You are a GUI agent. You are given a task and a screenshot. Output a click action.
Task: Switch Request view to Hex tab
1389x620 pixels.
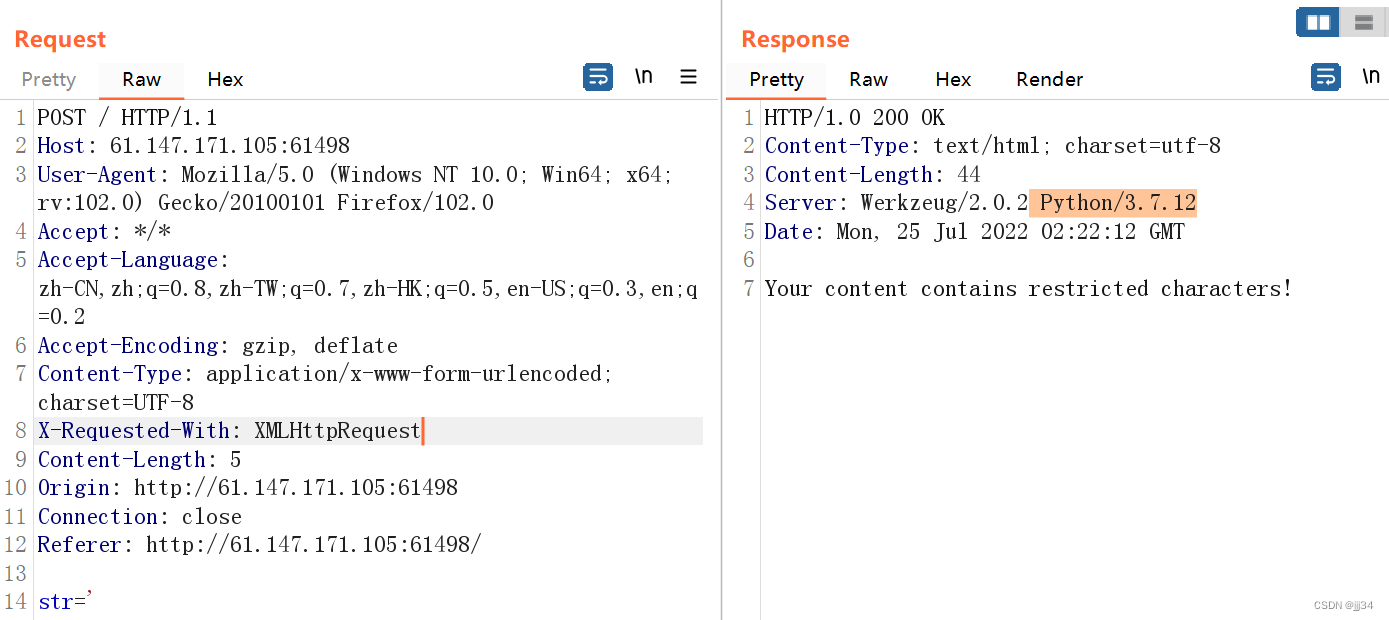(225, 80)
